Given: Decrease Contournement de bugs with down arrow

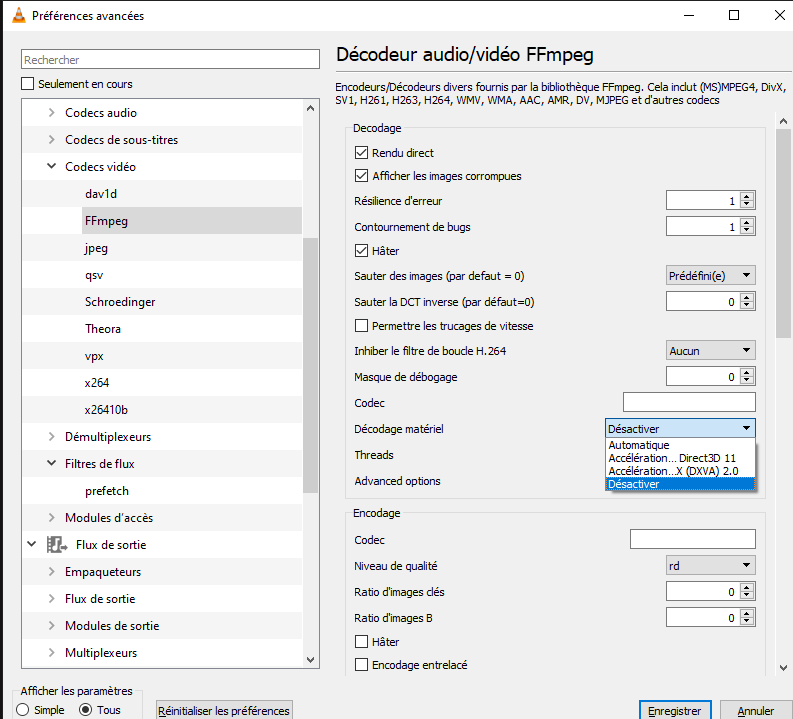Looking at the screenshot, I should click(746, 231).
